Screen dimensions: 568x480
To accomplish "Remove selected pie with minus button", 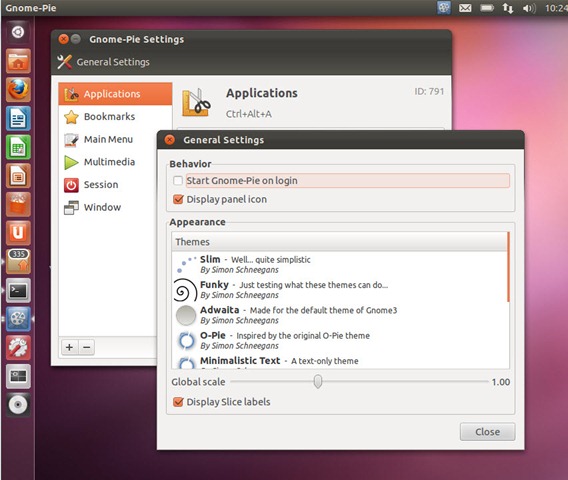I will click(87, 347).
